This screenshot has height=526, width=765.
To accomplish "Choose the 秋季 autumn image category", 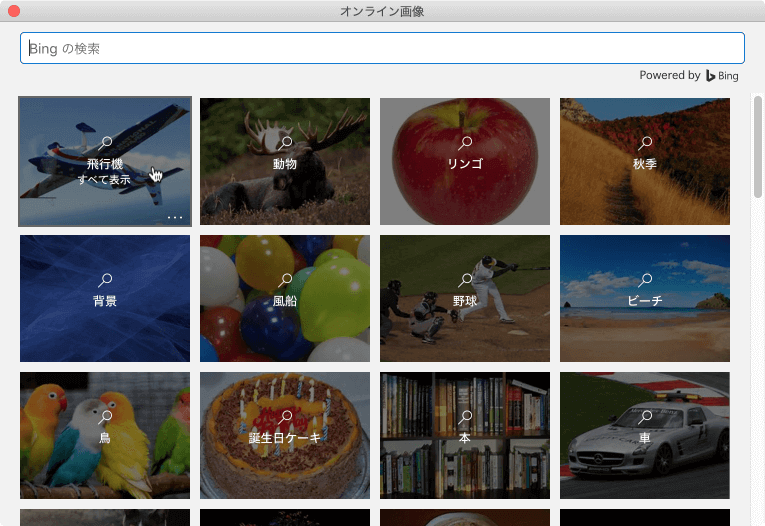I will pos(645,162).
